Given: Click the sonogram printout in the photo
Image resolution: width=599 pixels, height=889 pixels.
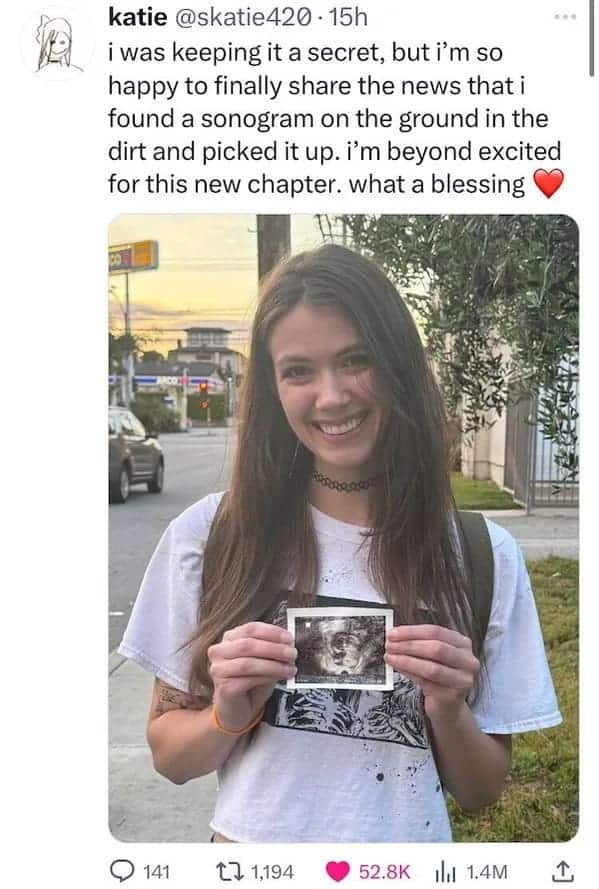Looking at the screenshot, I should coord(340,648).
